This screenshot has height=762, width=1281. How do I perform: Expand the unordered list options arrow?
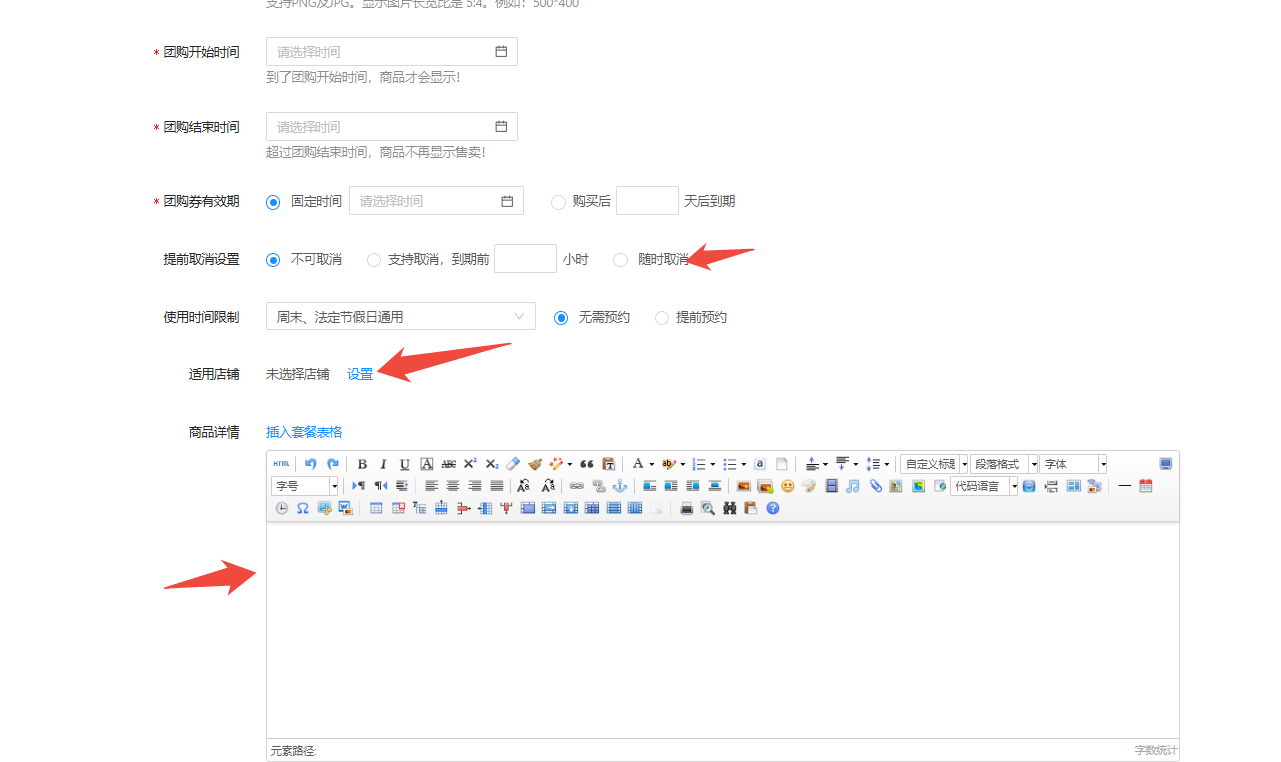pos(744,464)
